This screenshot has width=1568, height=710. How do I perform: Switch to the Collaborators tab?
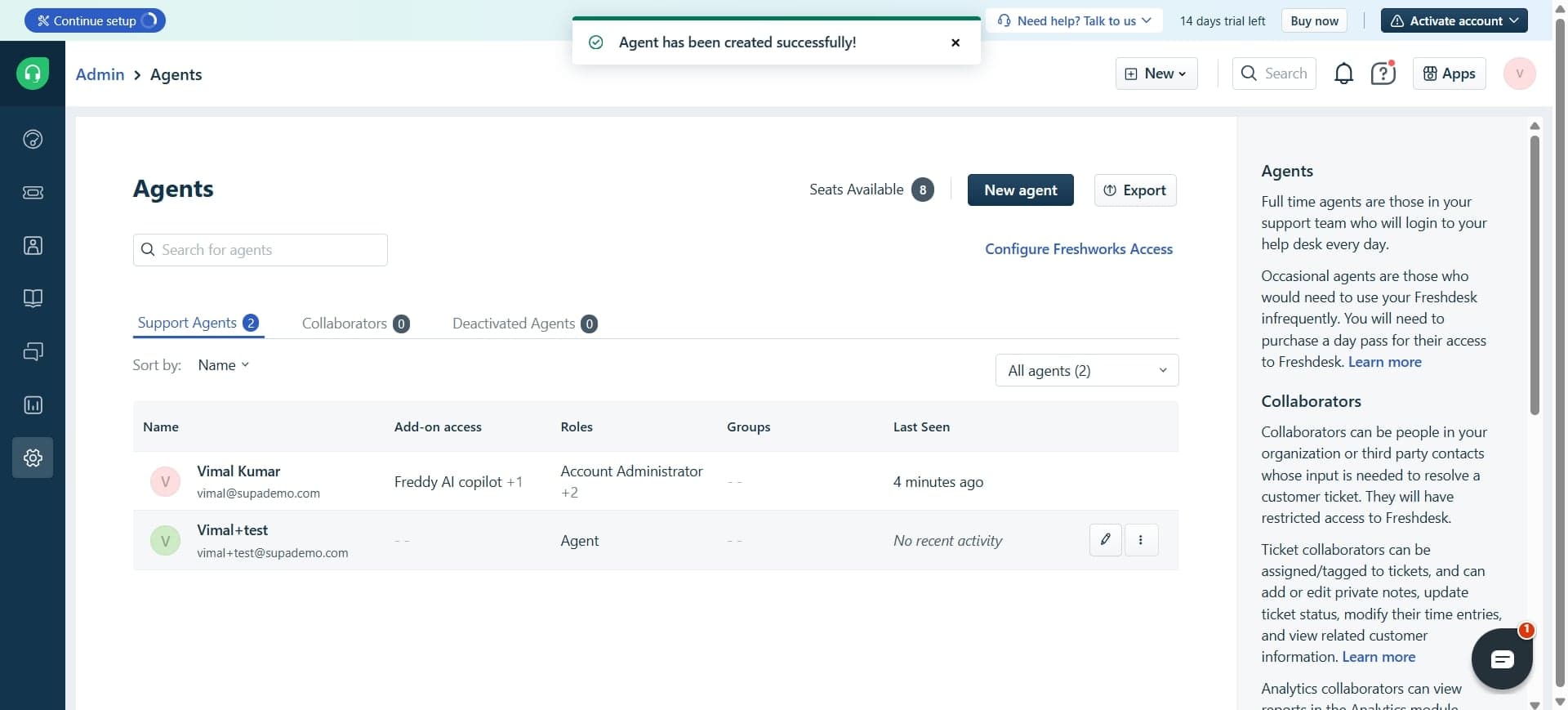click(x=354, y=324)
